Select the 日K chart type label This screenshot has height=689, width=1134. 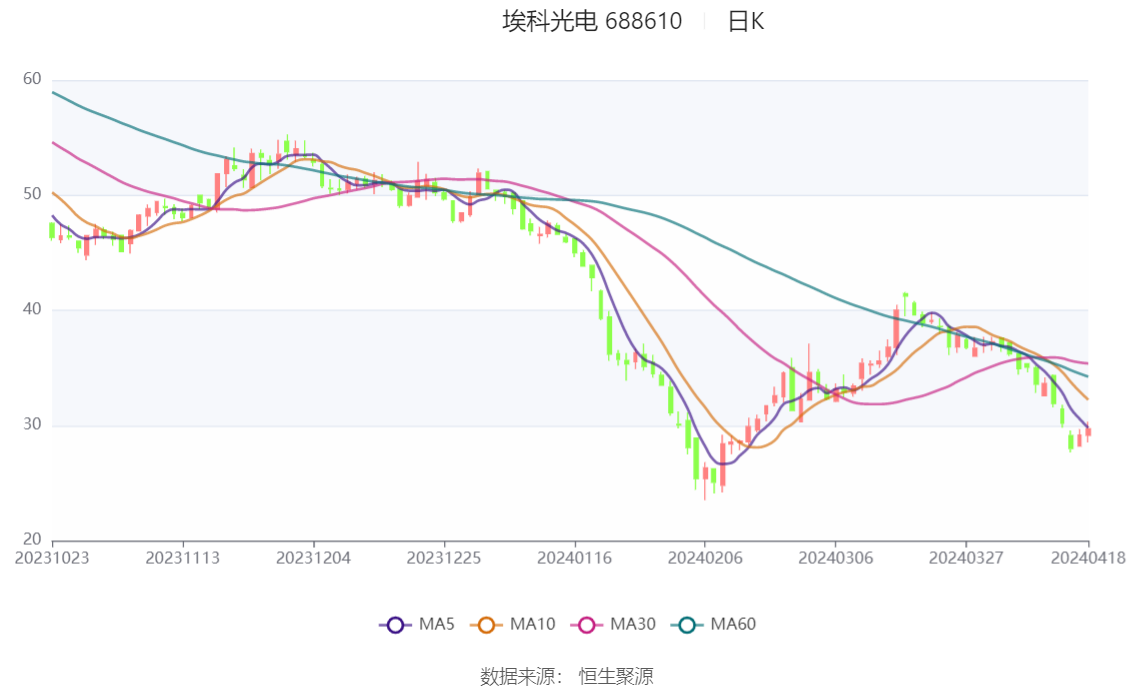coord(745,21)
